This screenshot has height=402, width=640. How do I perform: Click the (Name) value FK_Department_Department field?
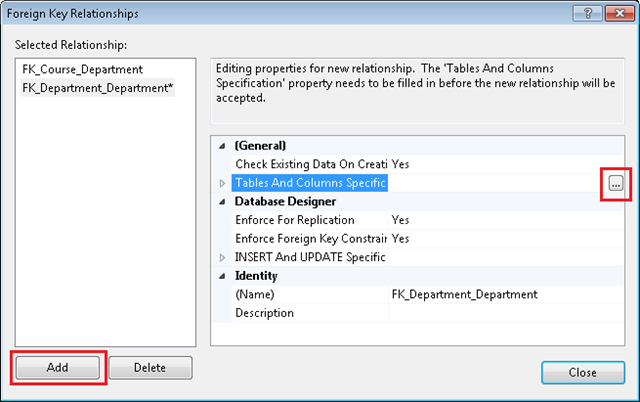500,295
